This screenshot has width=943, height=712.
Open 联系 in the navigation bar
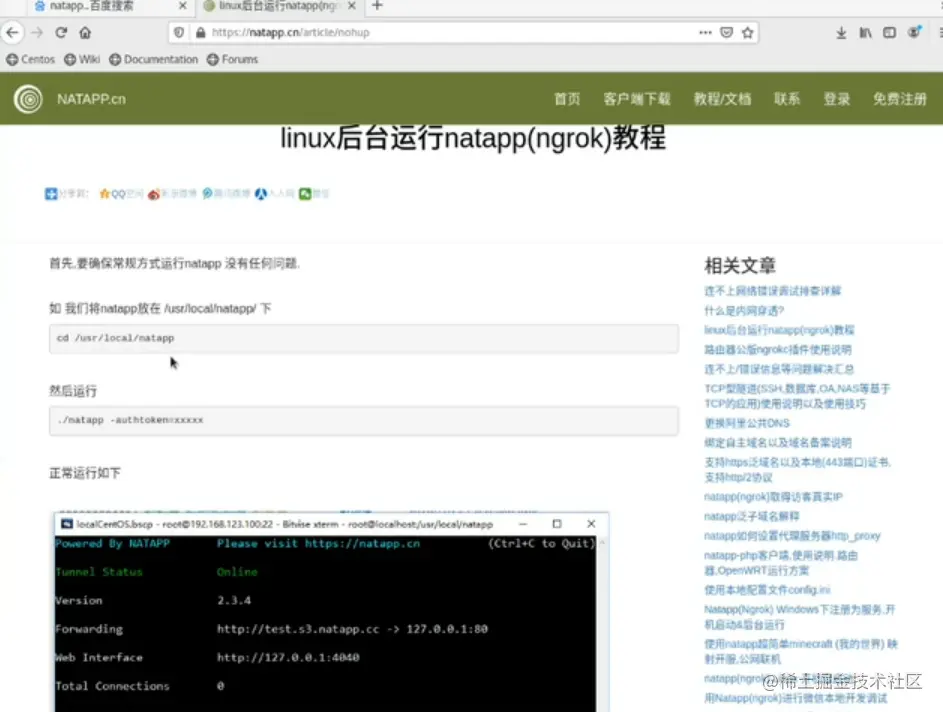[x=787, y=99]
